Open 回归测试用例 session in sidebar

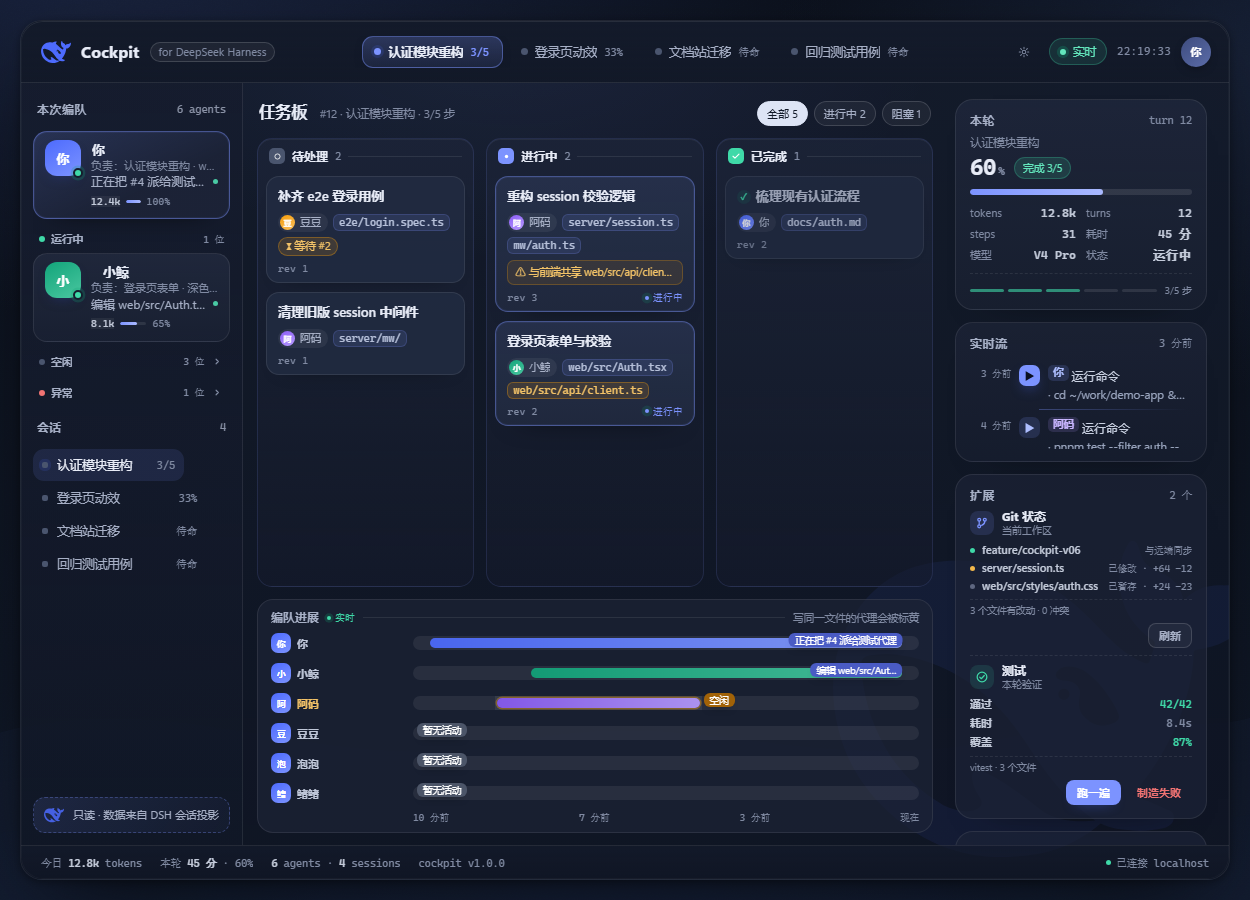click(x=120, y=564)
